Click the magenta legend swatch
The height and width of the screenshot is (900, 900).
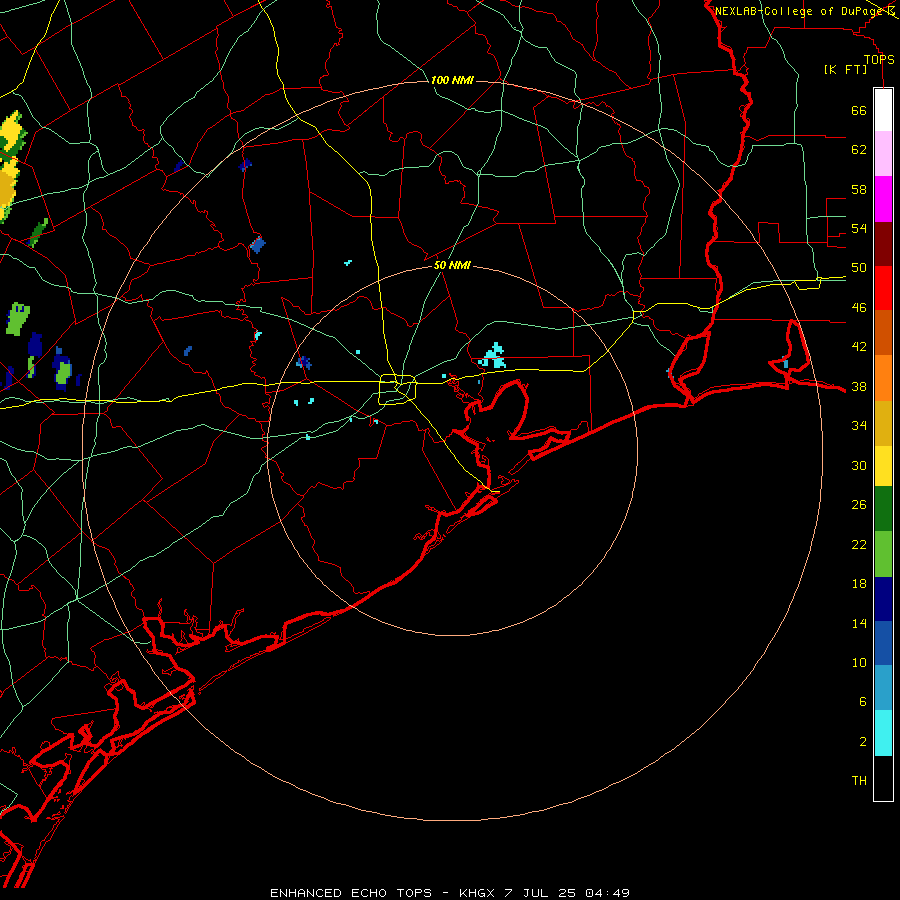tap(883, 199)
